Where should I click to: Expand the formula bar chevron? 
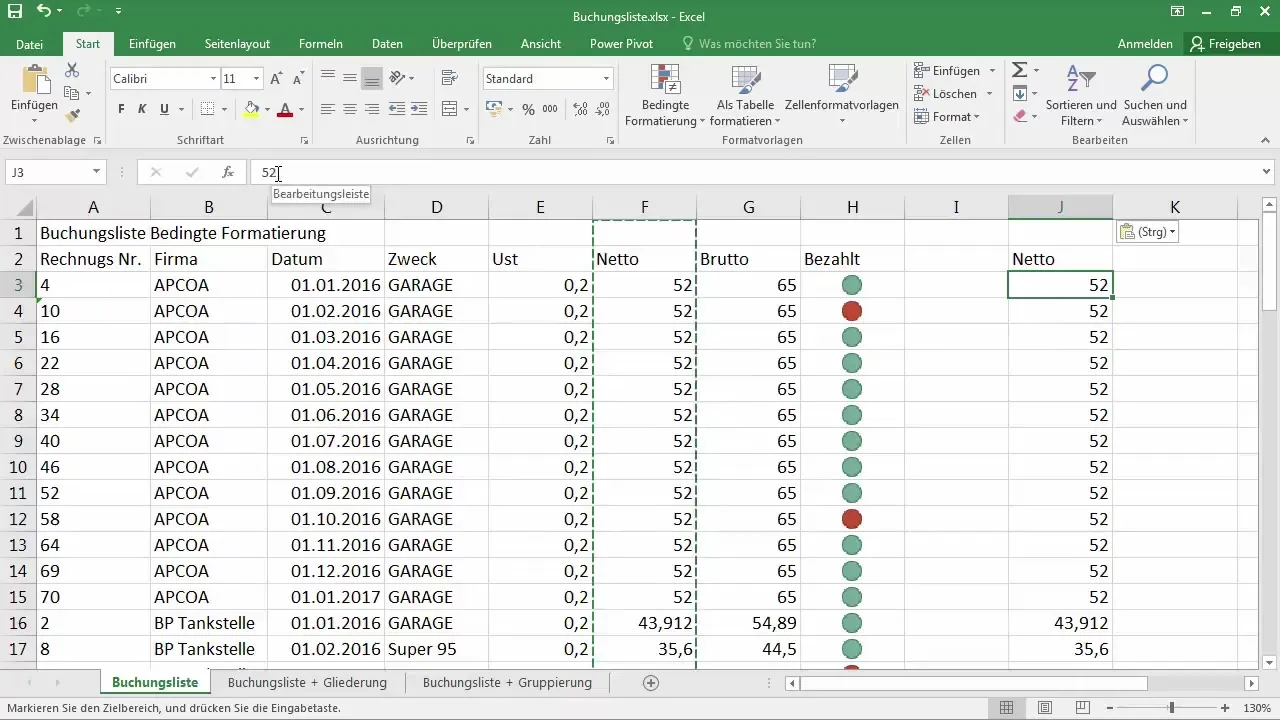pyautogui.click(x=1267, y=172)
